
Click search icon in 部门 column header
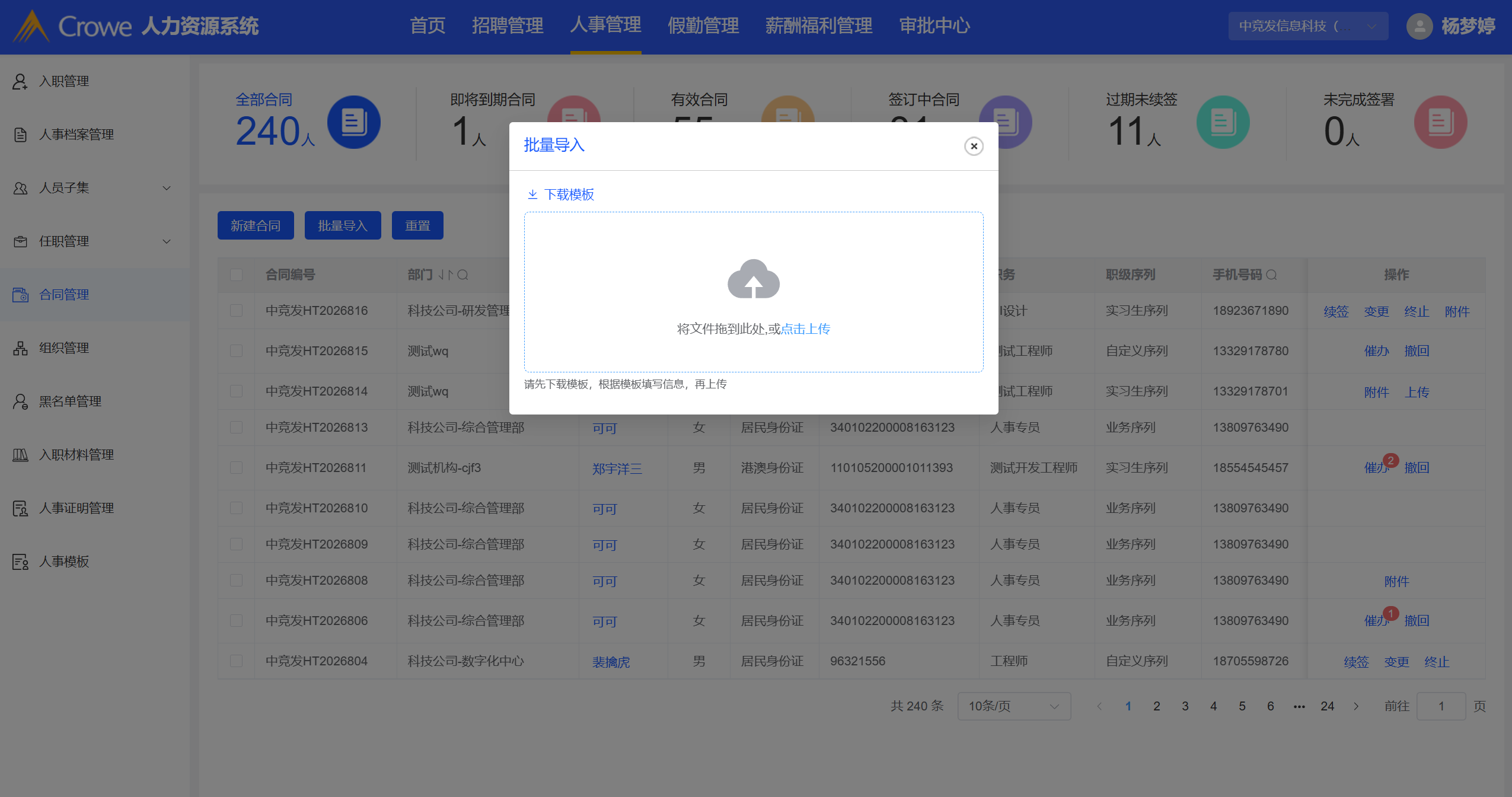[463, 275]
